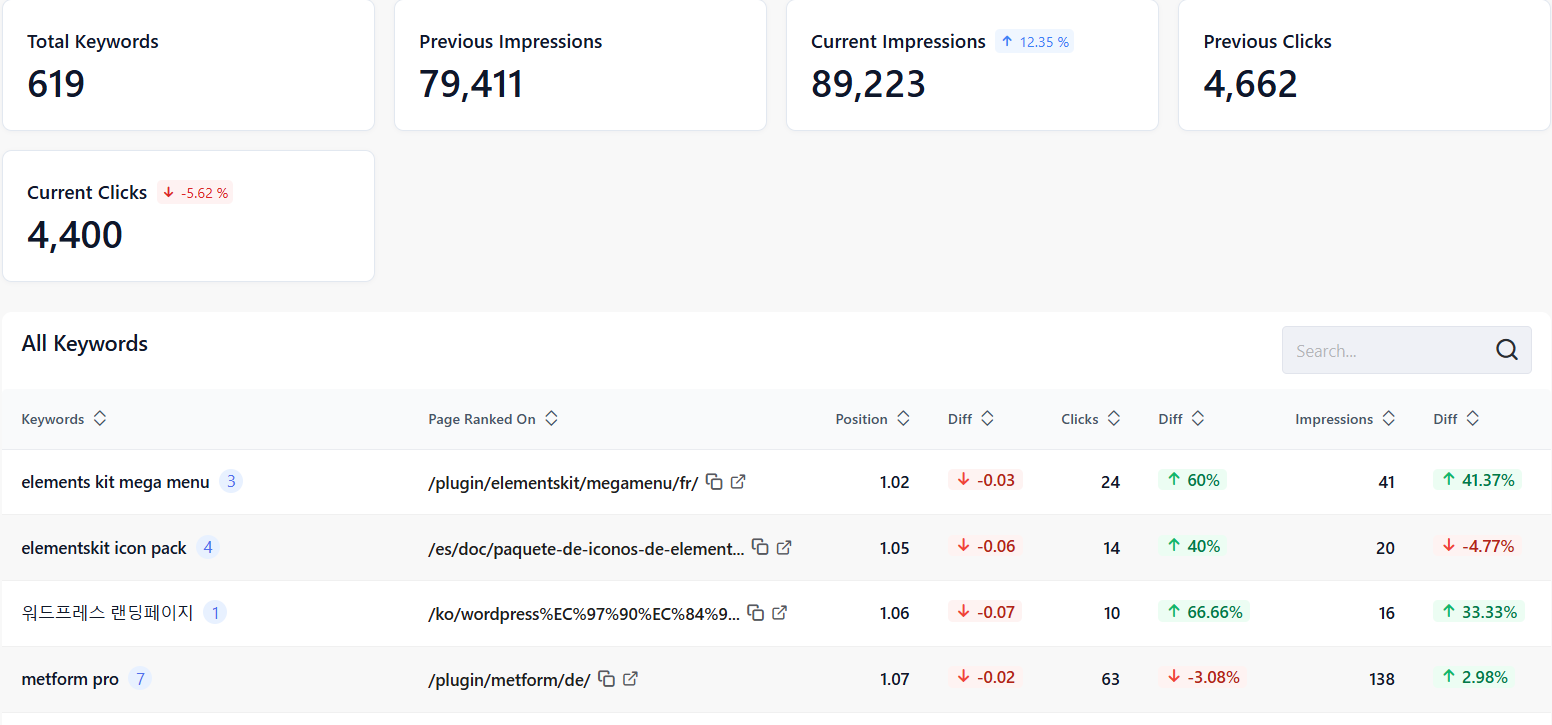Sort by Impressions Diff column
Image resolution: width=1552 pixels, height=725 pixels.
[x=1473, y=418]
